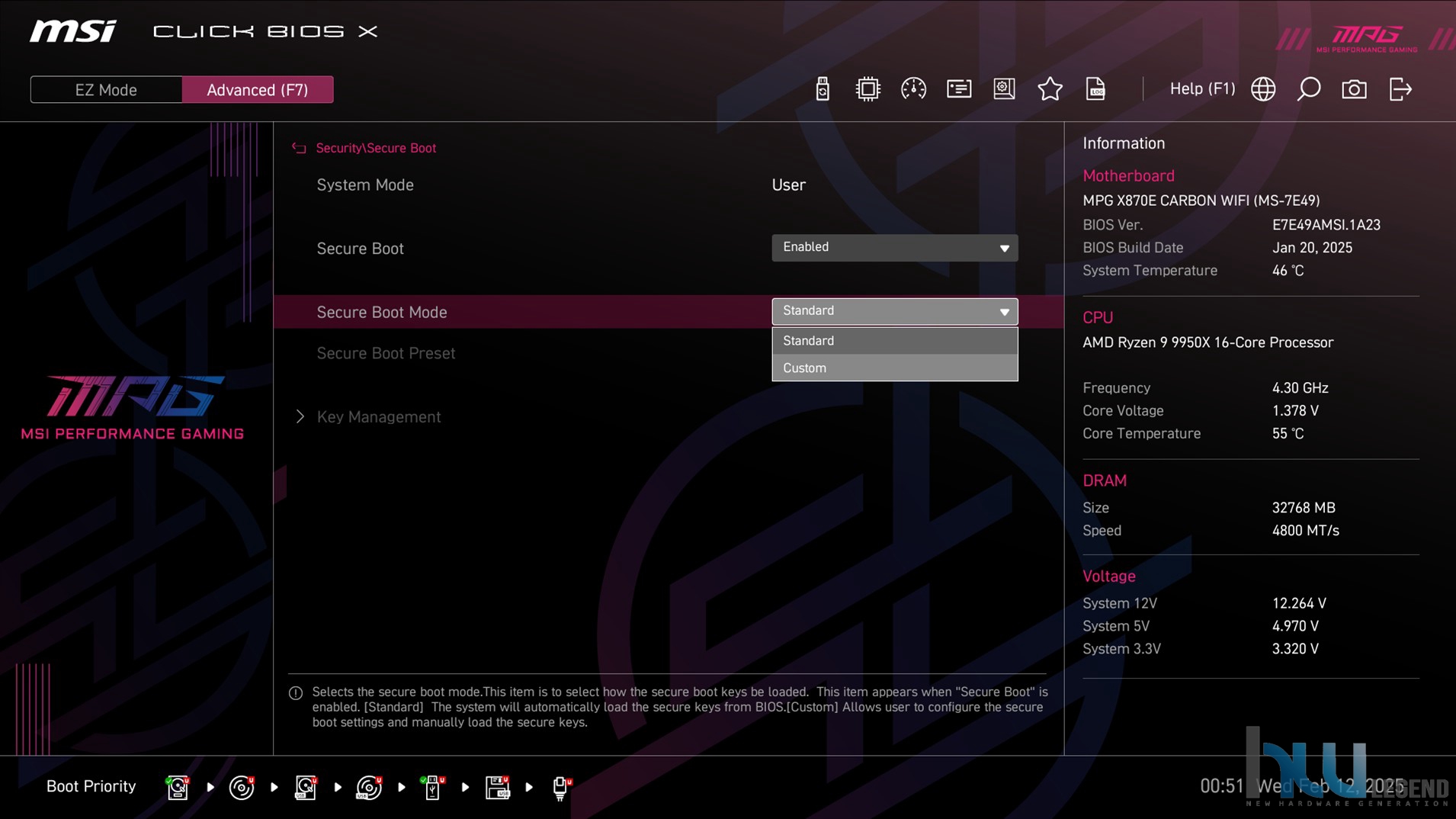Click the BIOS Build Date value Jan 20, 2025

click(x=1312, y=248)
